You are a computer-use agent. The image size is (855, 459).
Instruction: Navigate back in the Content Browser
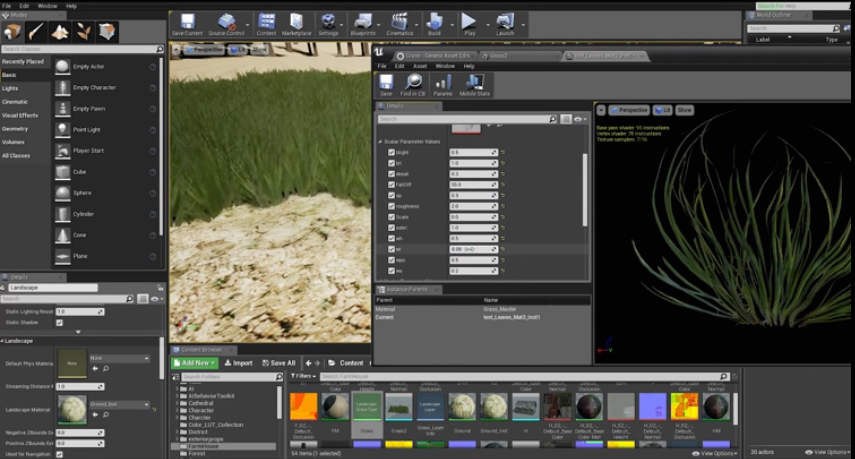pyautogui.click(x=309, y=363)
